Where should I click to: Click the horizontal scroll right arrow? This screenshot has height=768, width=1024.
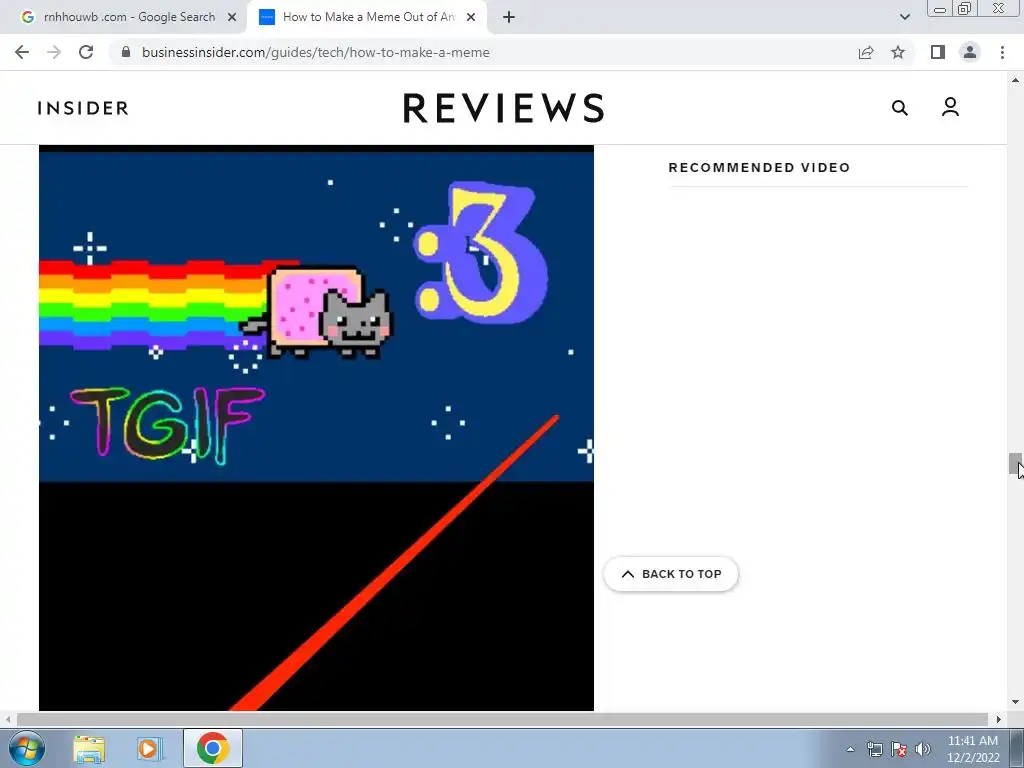click(x=999, y=719)
